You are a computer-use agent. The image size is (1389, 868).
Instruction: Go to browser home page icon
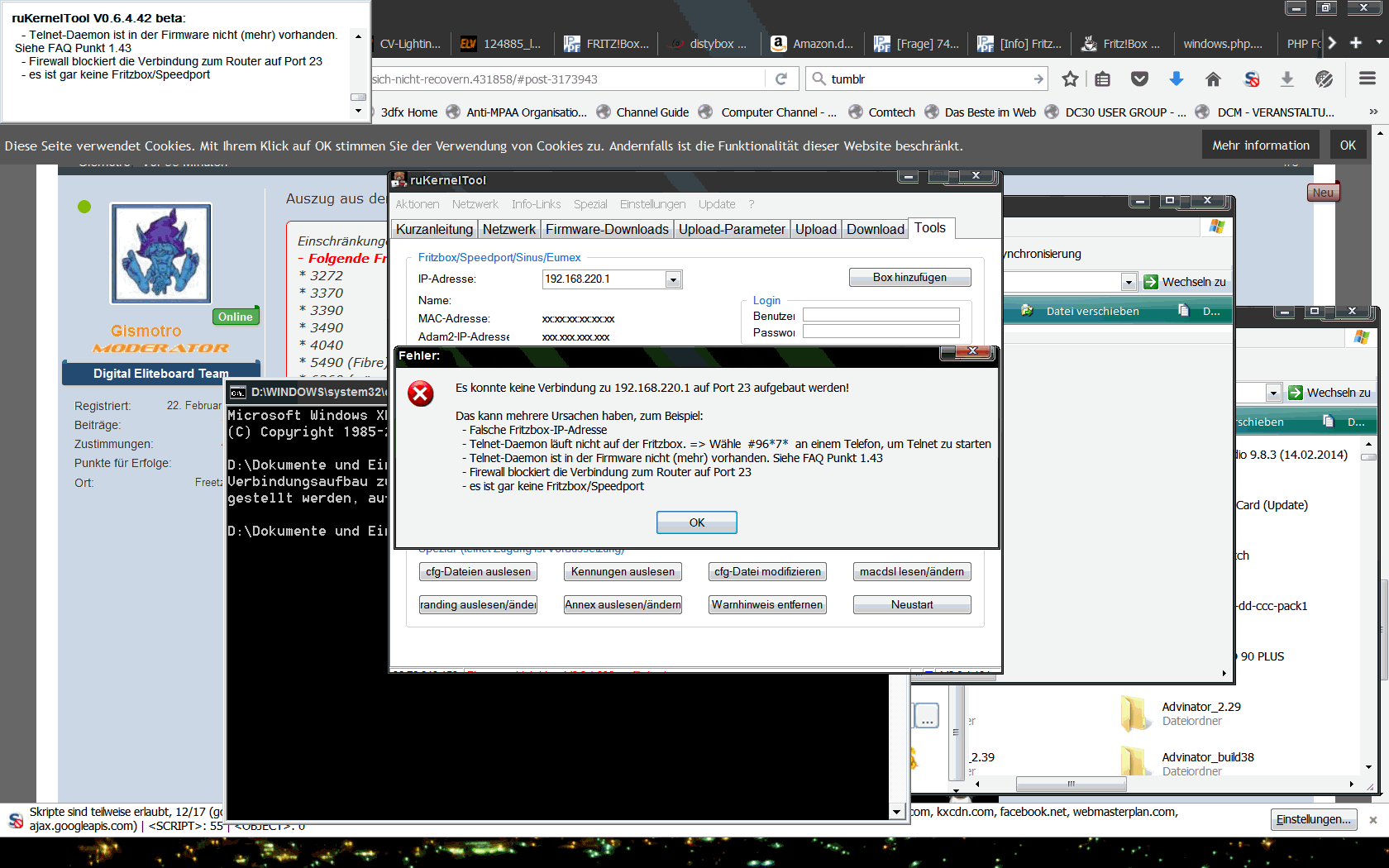click(1213, 79)
